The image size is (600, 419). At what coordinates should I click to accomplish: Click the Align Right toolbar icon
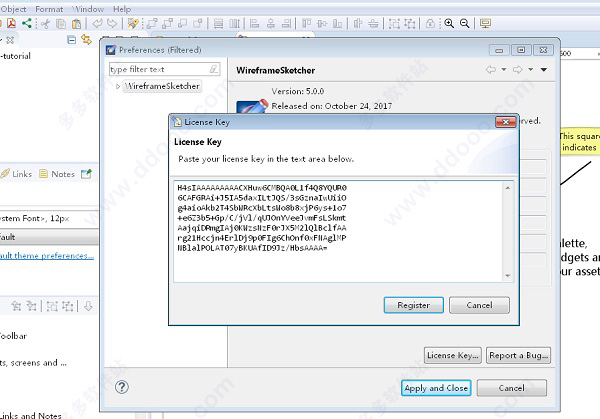coord(286,24)
